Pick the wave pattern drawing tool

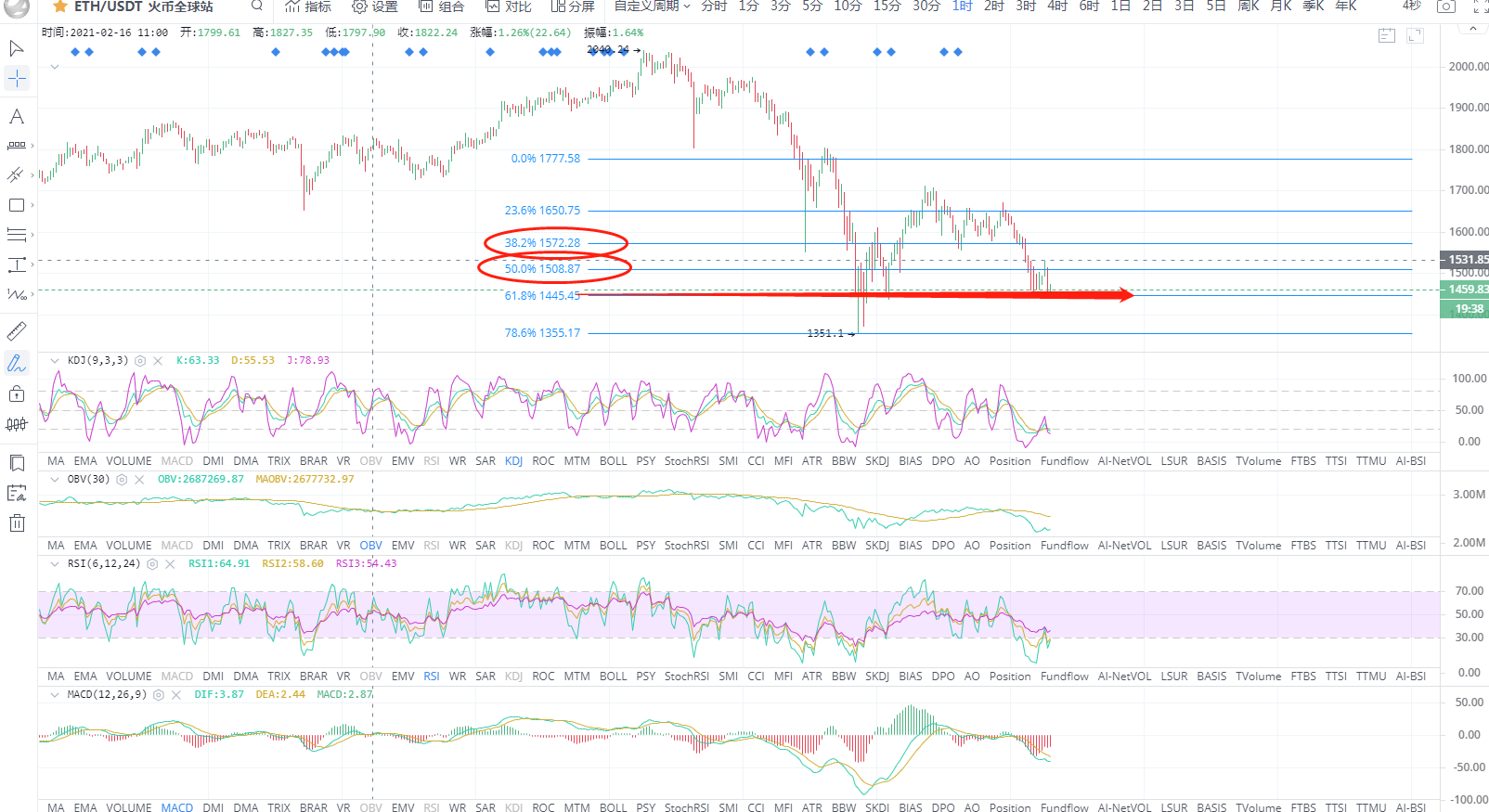(x=17, y=294)
